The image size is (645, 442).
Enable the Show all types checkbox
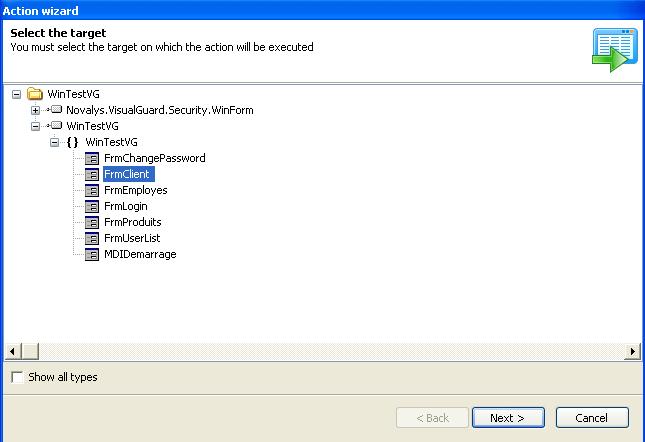tap(16, 377)
